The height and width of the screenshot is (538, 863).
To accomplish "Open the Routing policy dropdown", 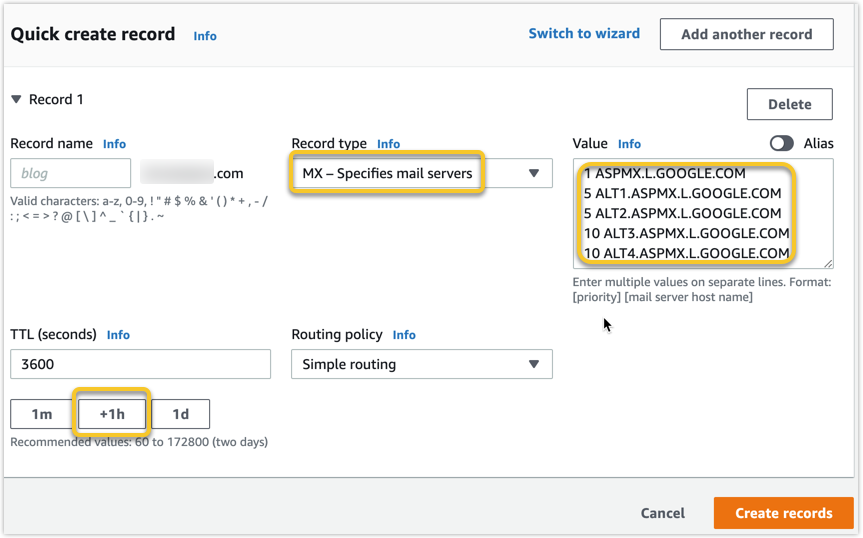I will [421, 364].
